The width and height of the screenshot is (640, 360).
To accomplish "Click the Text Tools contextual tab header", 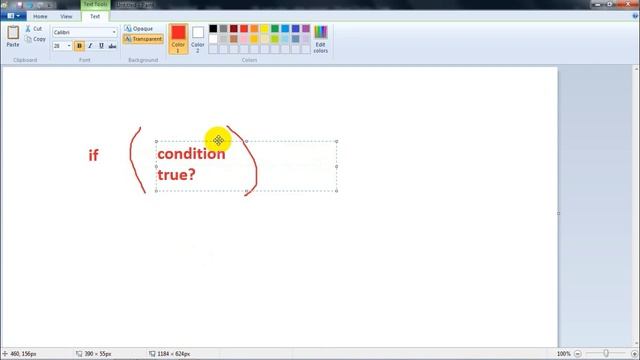I will tap(95, 4).
